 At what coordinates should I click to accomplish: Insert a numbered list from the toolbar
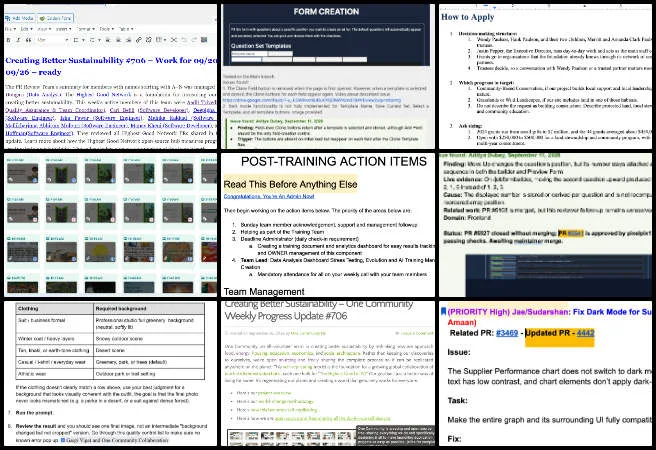pos(92,40)
